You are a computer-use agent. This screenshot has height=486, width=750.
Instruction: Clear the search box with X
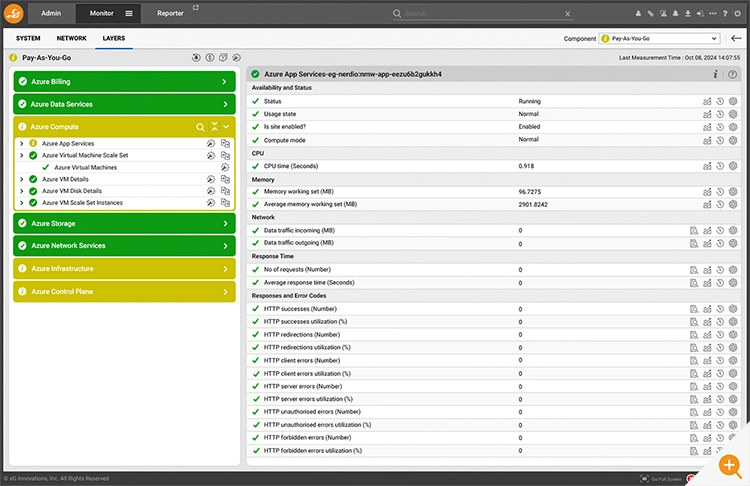click(x=567, y=14)
